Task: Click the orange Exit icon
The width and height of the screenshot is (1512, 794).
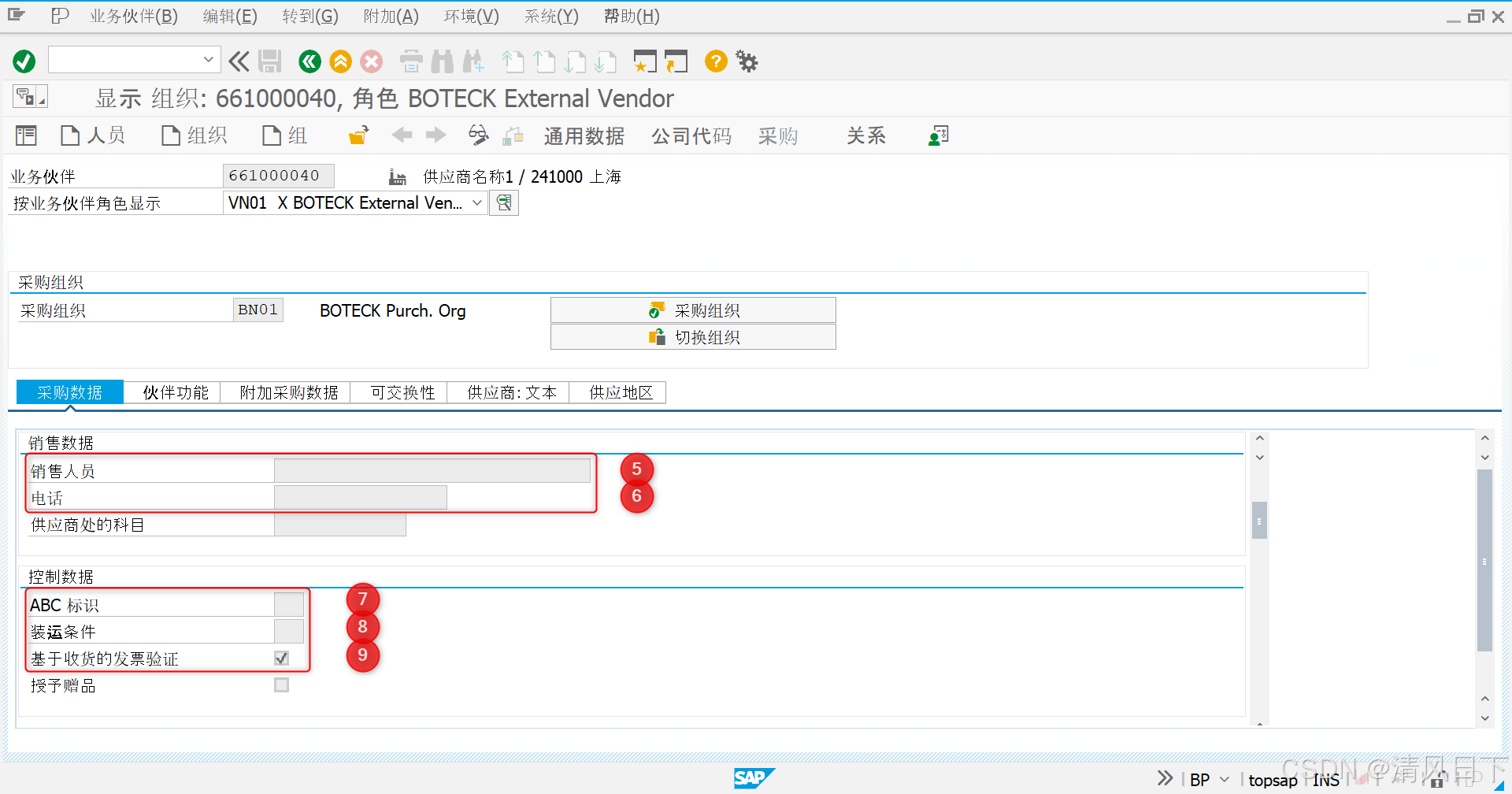Action: (341, 61)
